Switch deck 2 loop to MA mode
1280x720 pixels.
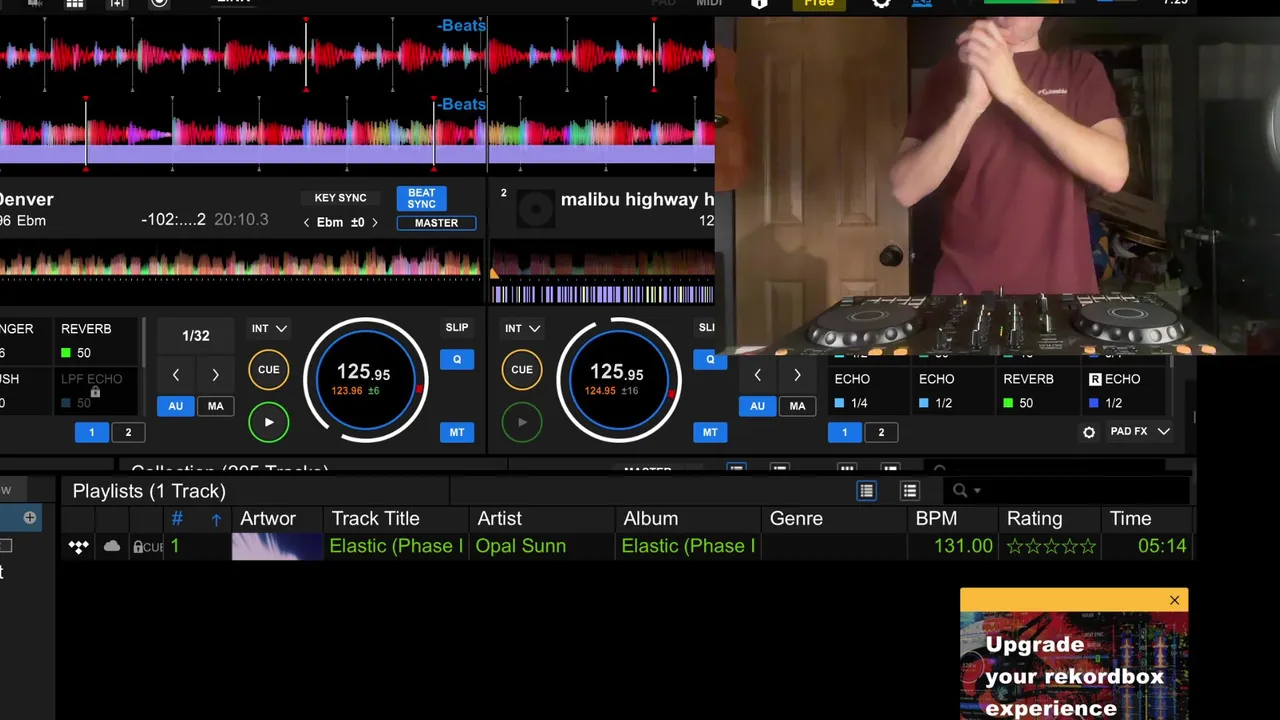(797, 406)
